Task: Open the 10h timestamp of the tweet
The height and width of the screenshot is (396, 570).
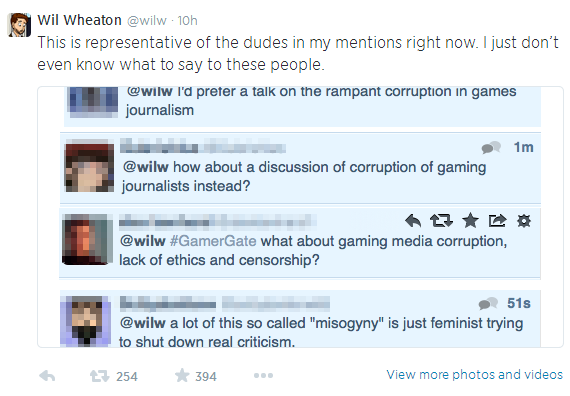Action: tap(187, 21)
